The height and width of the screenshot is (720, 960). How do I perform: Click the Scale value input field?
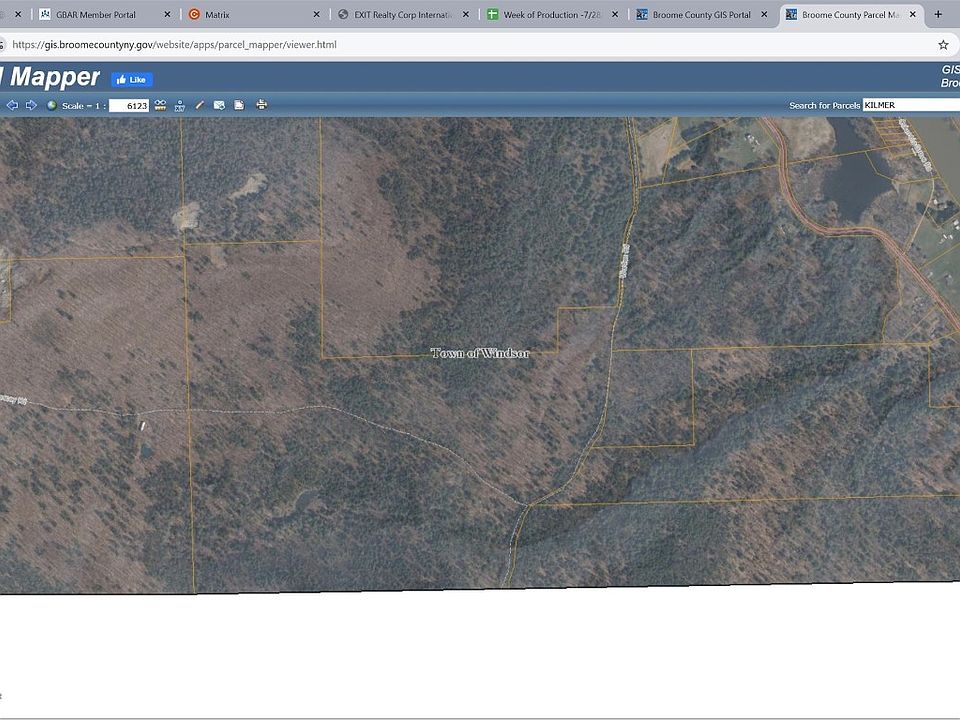[129, 106]
